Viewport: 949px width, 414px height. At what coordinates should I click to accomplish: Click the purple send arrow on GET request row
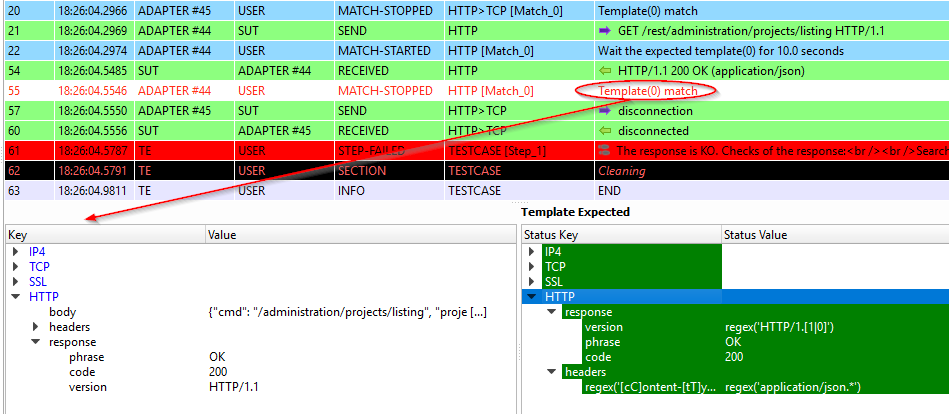(605, 31)
